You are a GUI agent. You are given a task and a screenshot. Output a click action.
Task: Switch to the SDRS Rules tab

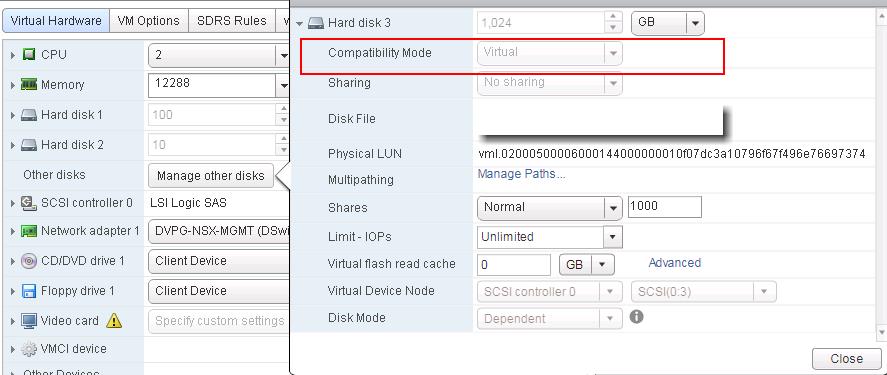(231, 21)
